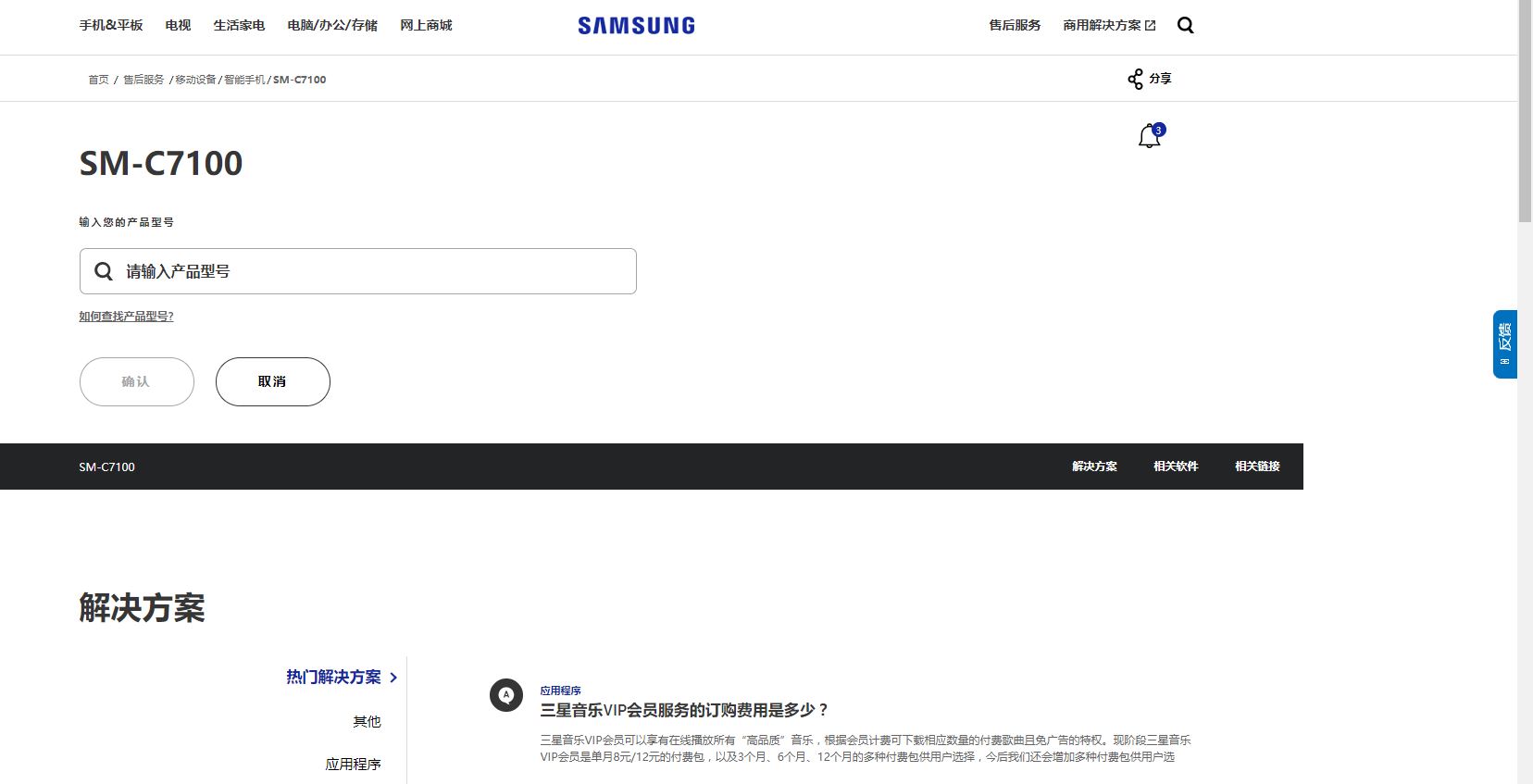
Task: Click the search magnifier icon in header
Action: (x=1185, y=25)
